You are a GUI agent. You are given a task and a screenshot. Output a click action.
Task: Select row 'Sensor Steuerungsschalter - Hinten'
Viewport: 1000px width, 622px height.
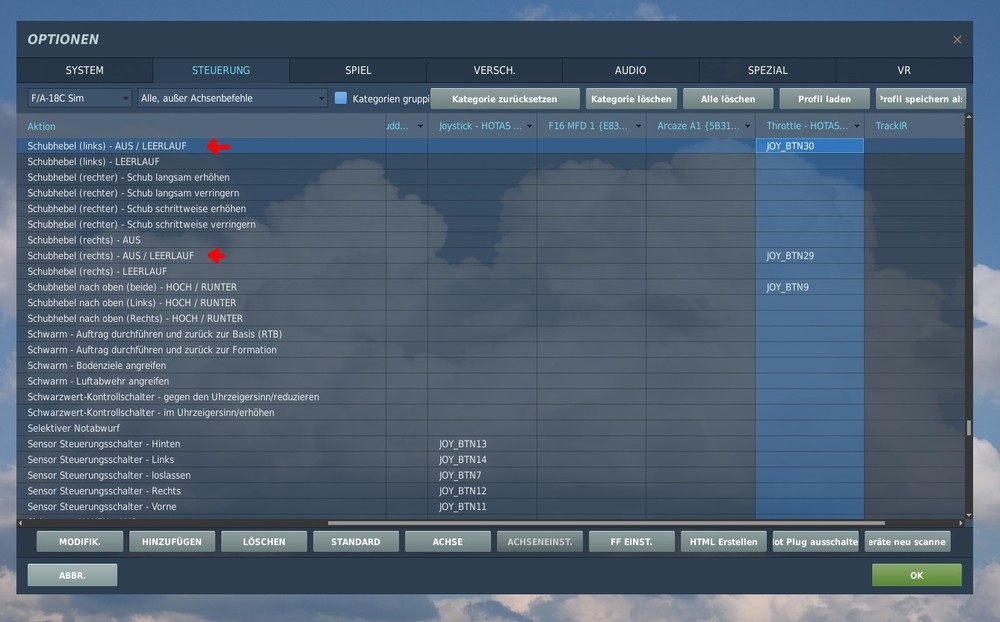click(x=490, y=444)
